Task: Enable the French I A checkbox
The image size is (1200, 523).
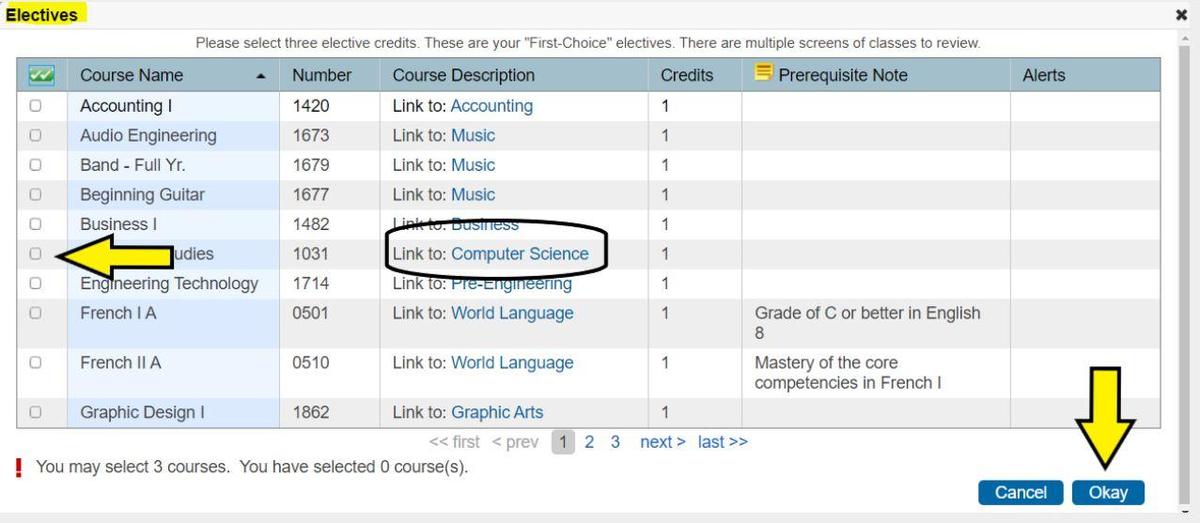Action: coord(36,313)
